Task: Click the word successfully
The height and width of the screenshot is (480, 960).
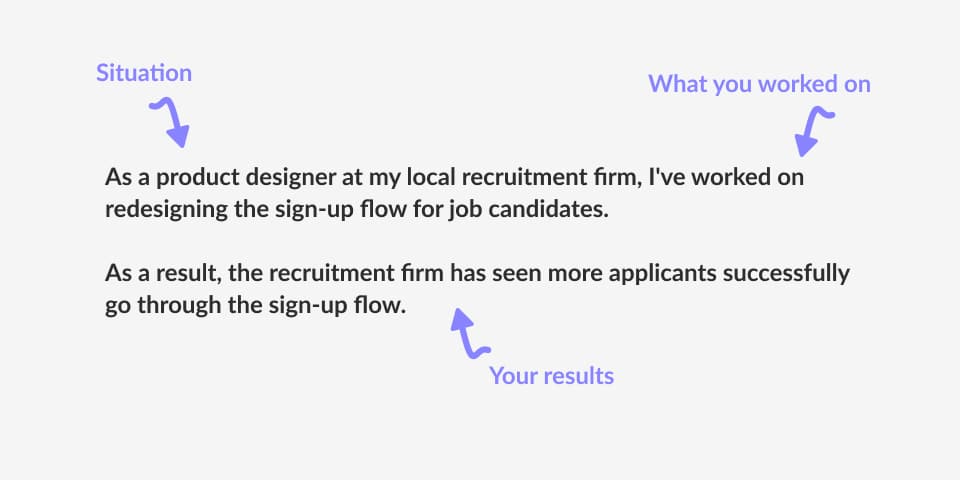Action: [786, 273]
